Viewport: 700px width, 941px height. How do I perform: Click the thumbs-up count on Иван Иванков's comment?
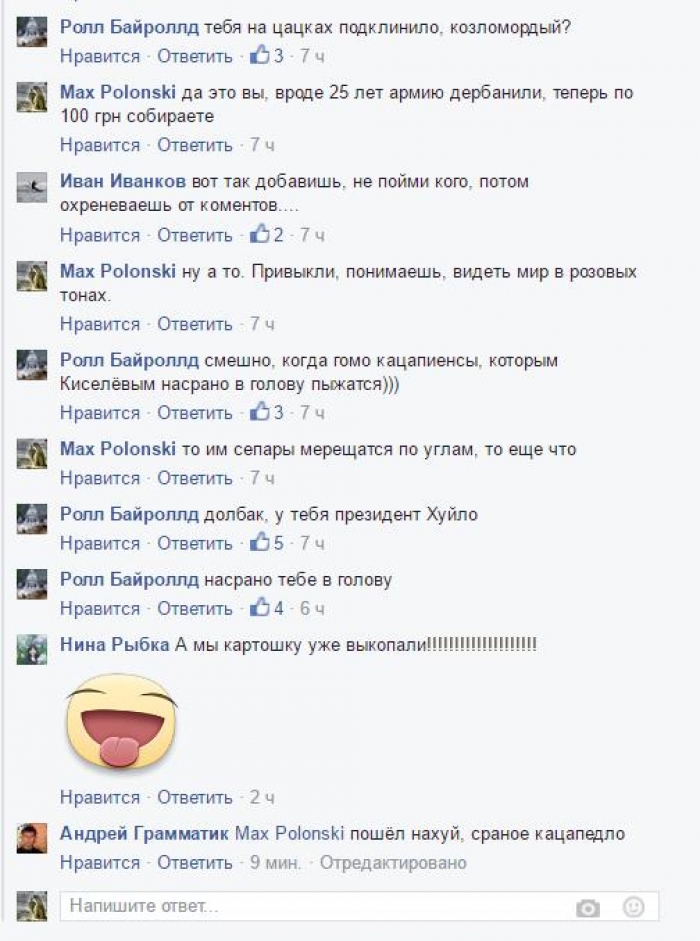point(278,235)
